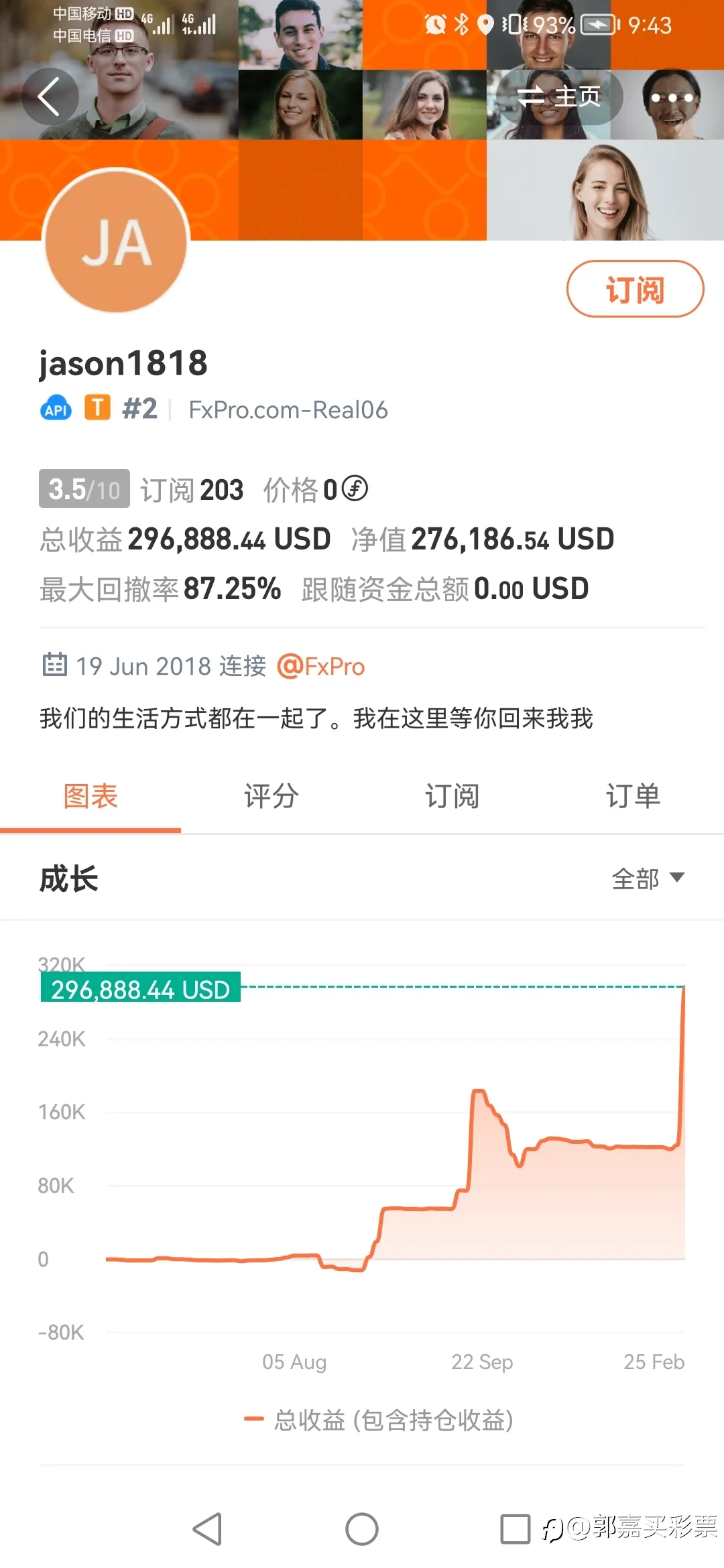
Task: Tap the JA profile avatar
Action: [x=116, y=243]
